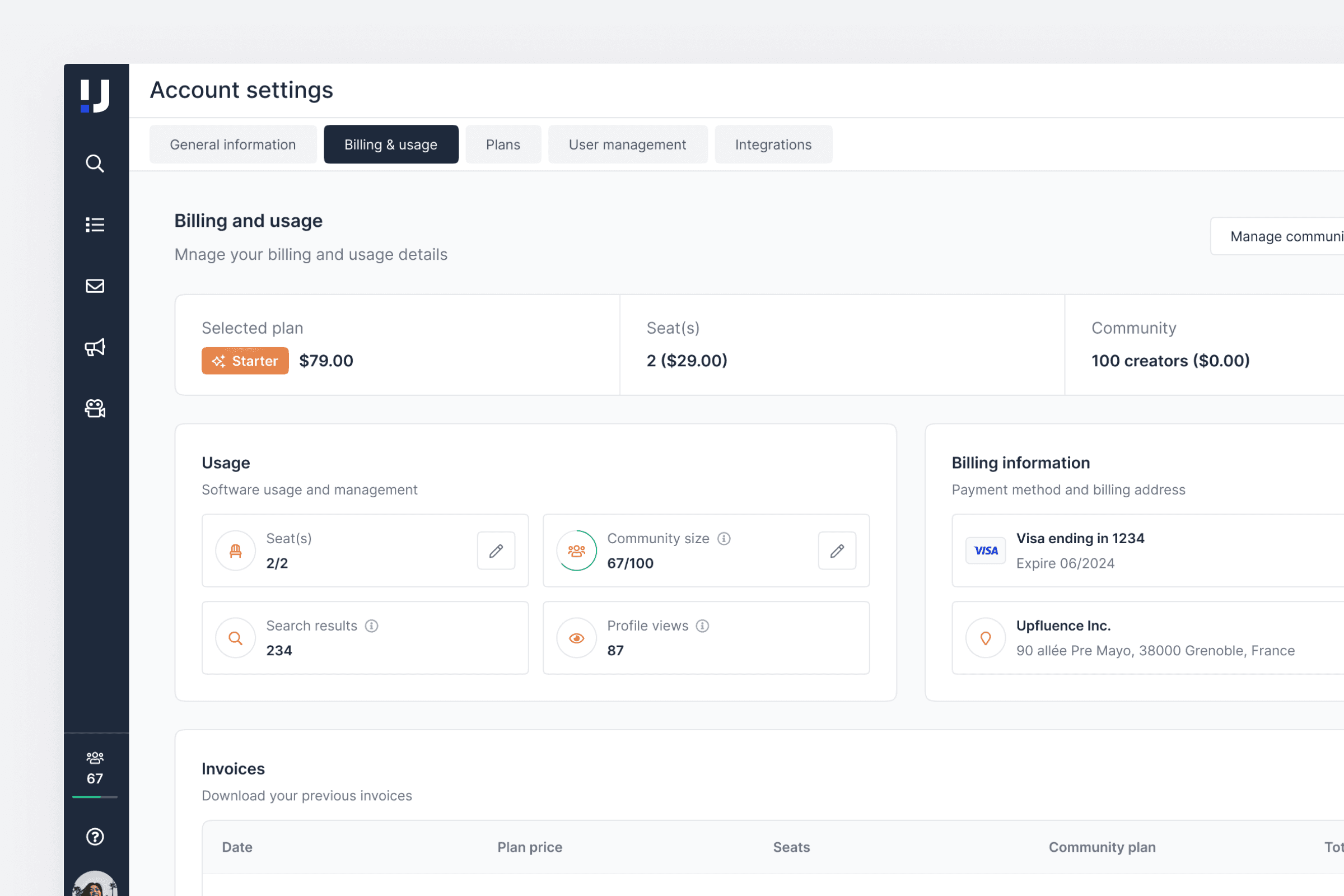Click the User management tab
This screenshot has width=1344, height=896.
(x=627, y=144)
